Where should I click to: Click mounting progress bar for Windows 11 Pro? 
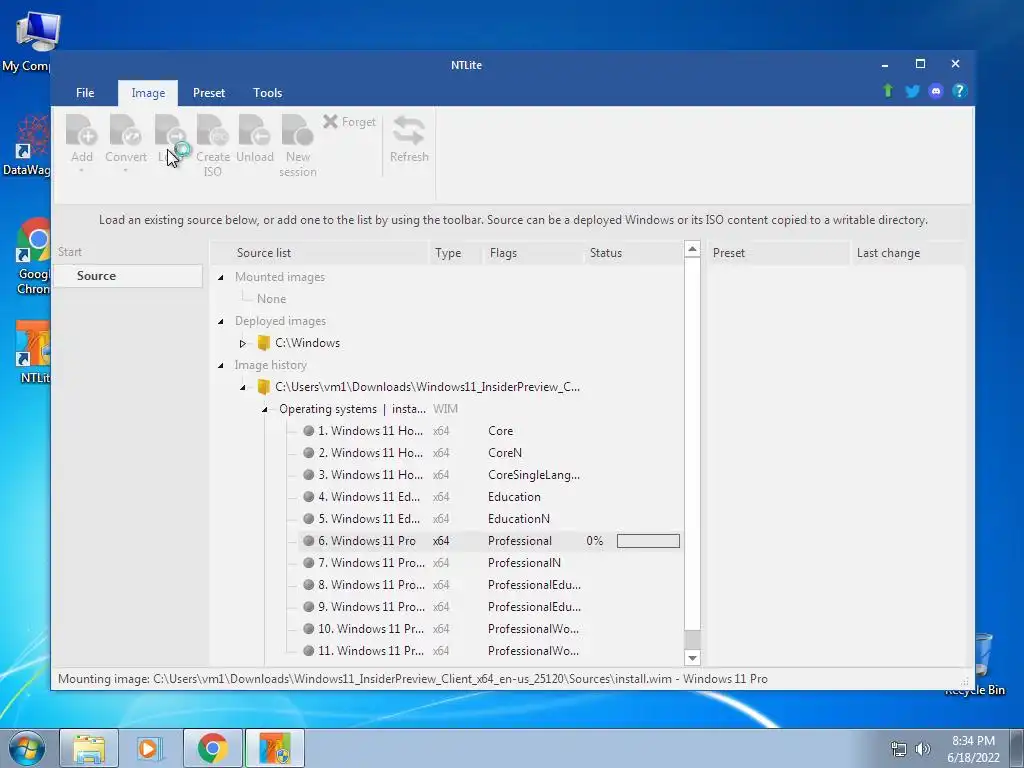[x=648, y=541]
